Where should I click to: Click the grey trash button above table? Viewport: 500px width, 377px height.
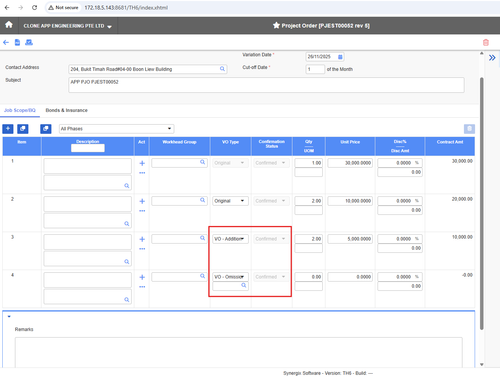pyautogui.click(x=469, y=129)
